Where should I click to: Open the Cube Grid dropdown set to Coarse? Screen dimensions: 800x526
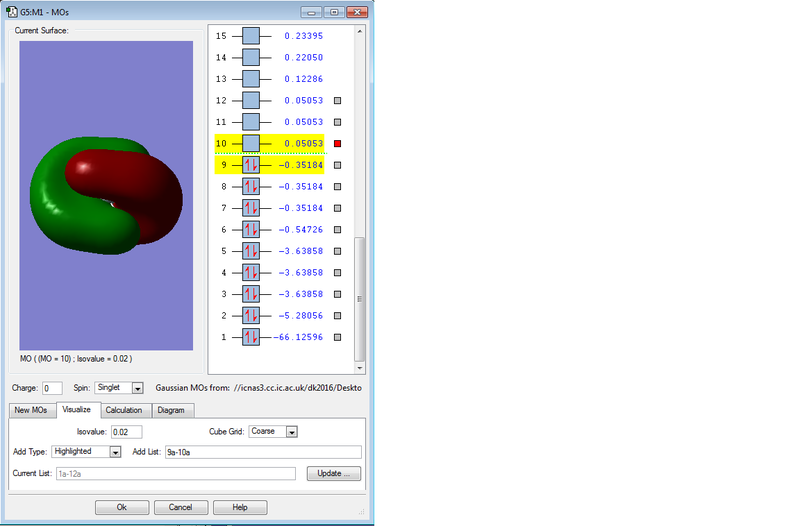pyautogui.click(x=292, y=432)
